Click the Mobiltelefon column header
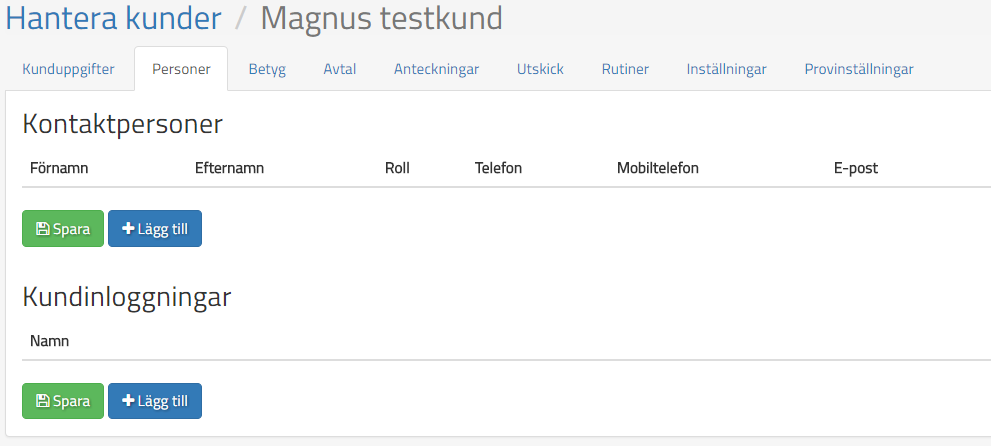Screen dimensions: 991x446 point(658,168)
